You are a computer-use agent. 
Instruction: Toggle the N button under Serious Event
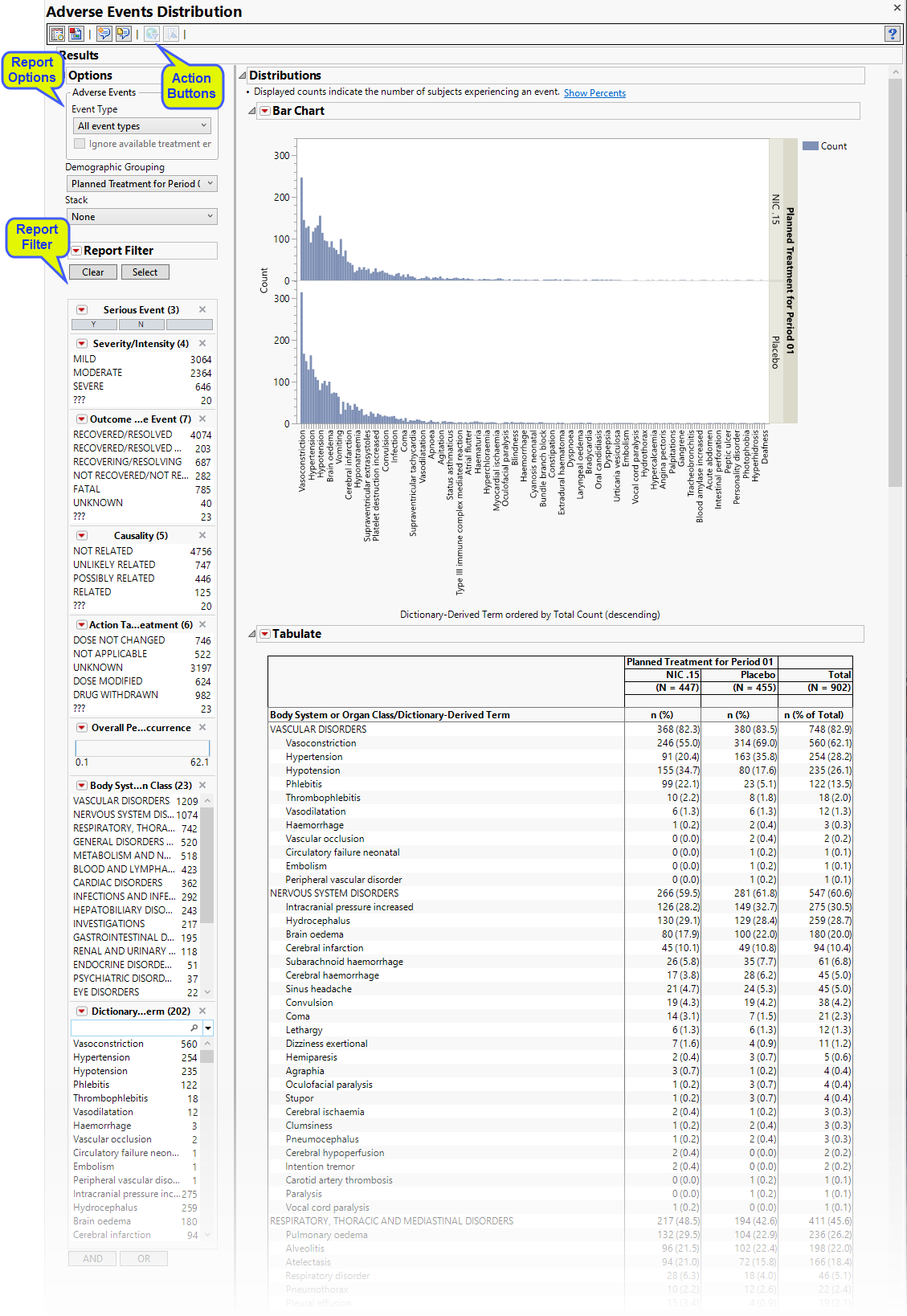pyautogui.click(x=141, y=325)
